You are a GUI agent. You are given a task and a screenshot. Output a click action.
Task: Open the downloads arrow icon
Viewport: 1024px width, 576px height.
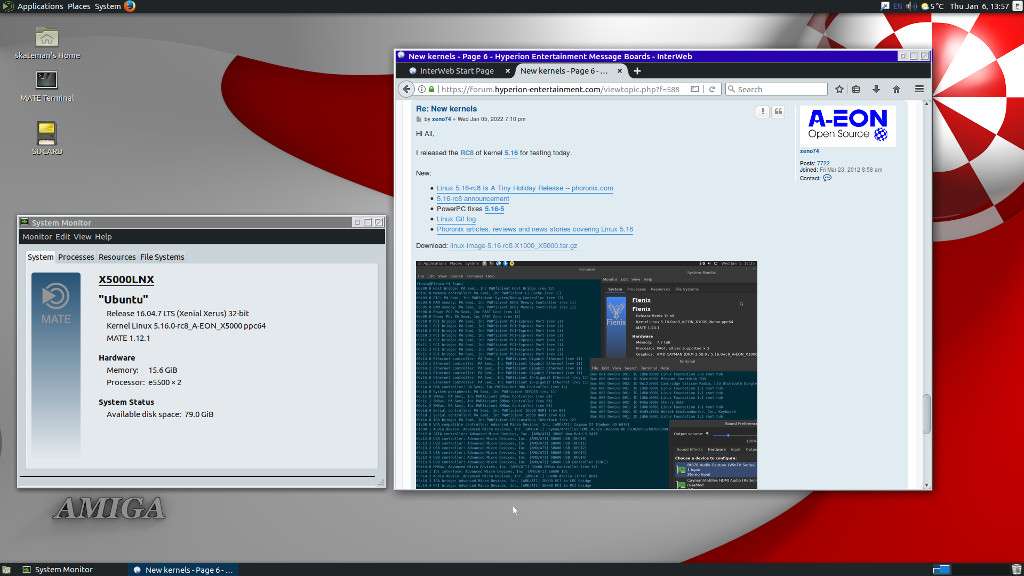point(876,89)
